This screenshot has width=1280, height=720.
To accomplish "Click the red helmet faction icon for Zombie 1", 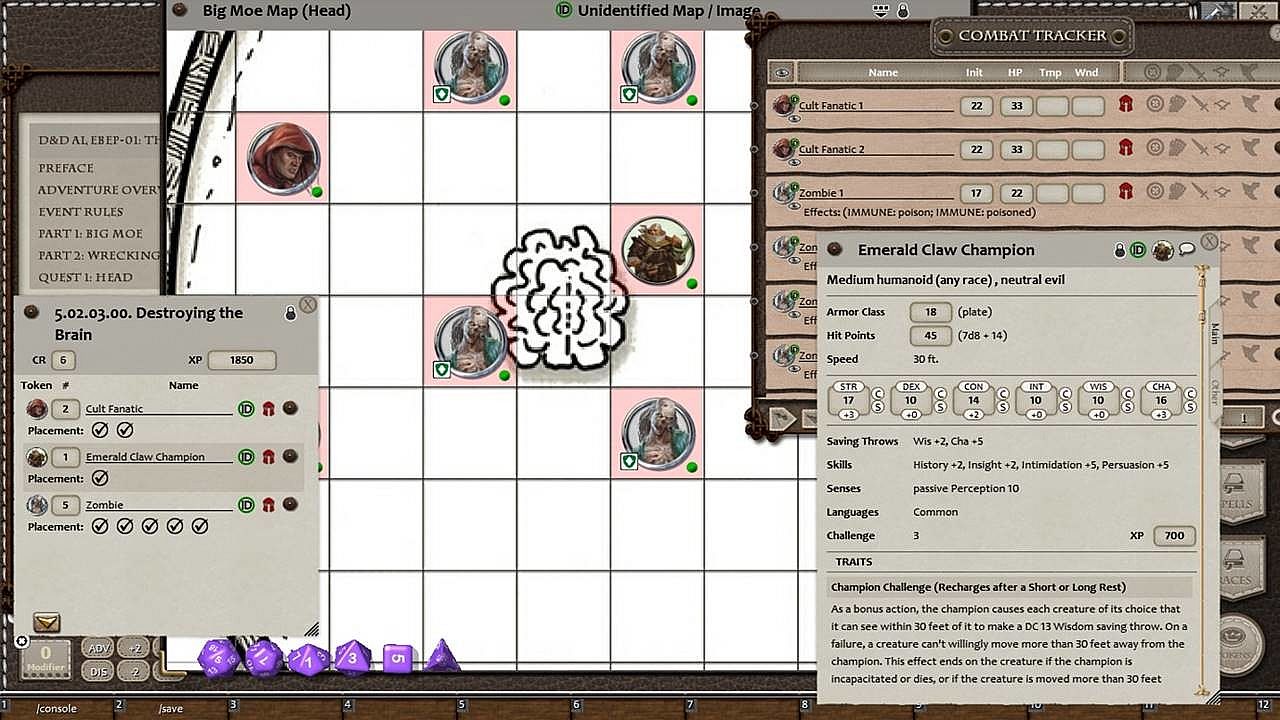I will pos(1126,192).
